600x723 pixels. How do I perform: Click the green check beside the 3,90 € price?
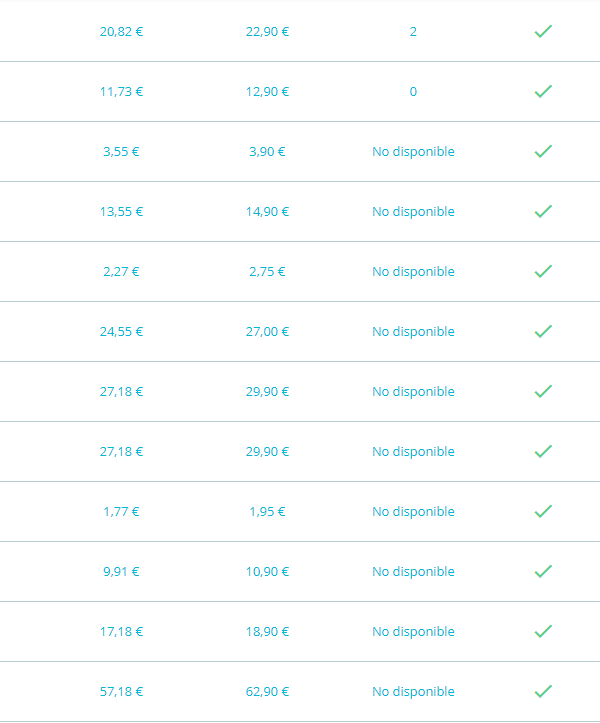(543, 151)
